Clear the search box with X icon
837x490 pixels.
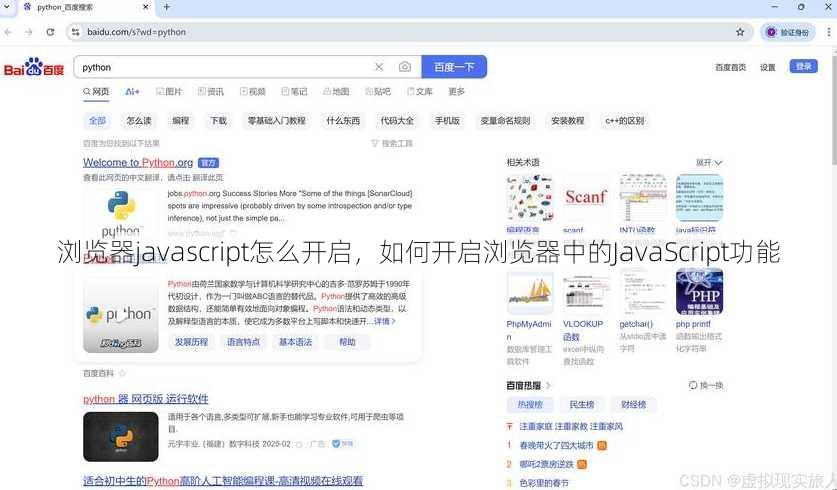point(379,67)
